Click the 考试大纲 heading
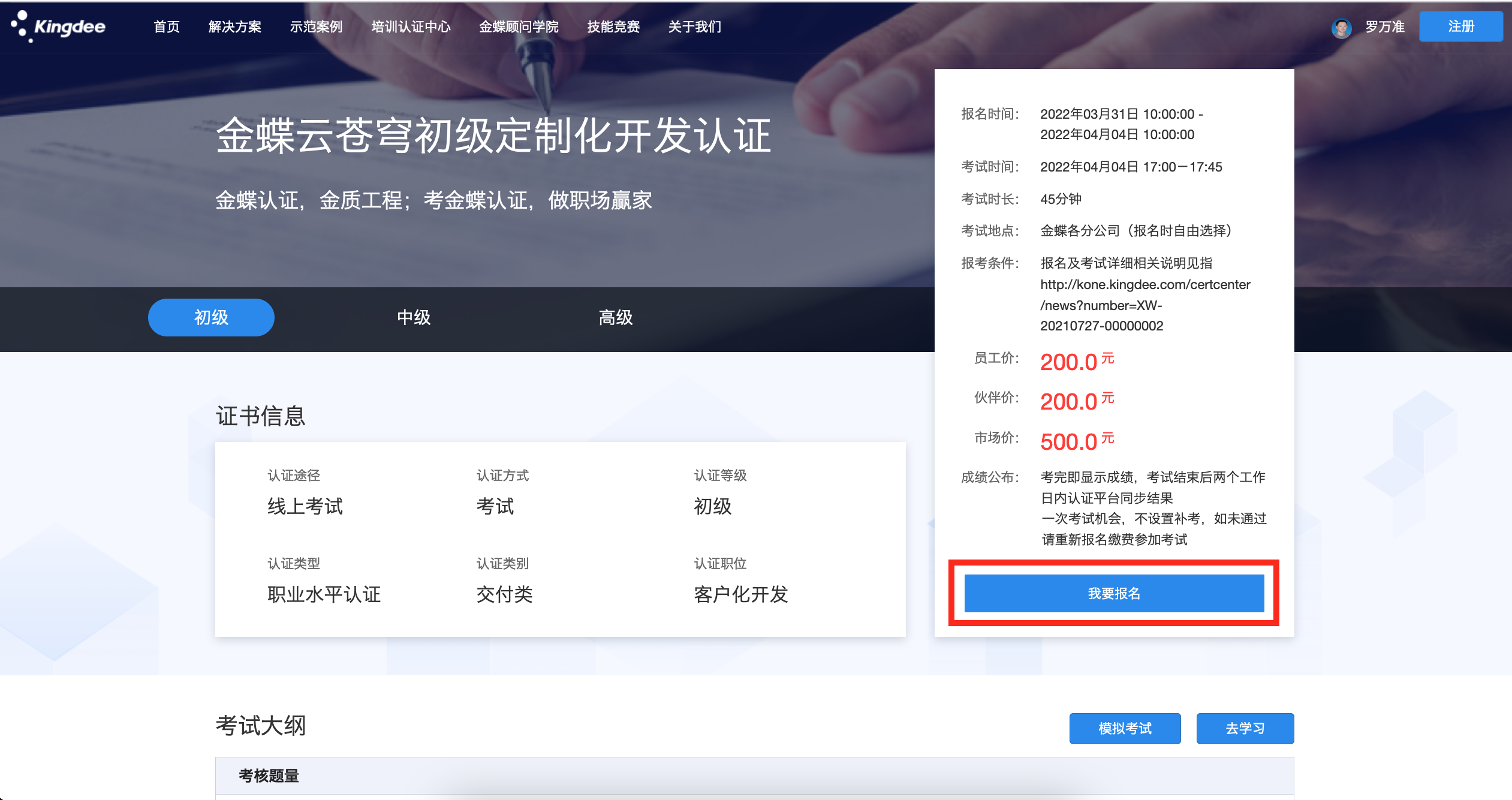 tap(261, 725)
